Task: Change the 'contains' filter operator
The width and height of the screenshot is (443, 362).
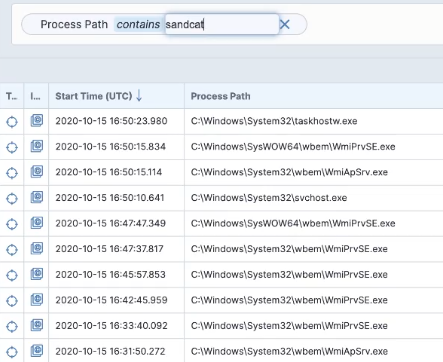Action: pyautogui.click(x=138, y=24)
